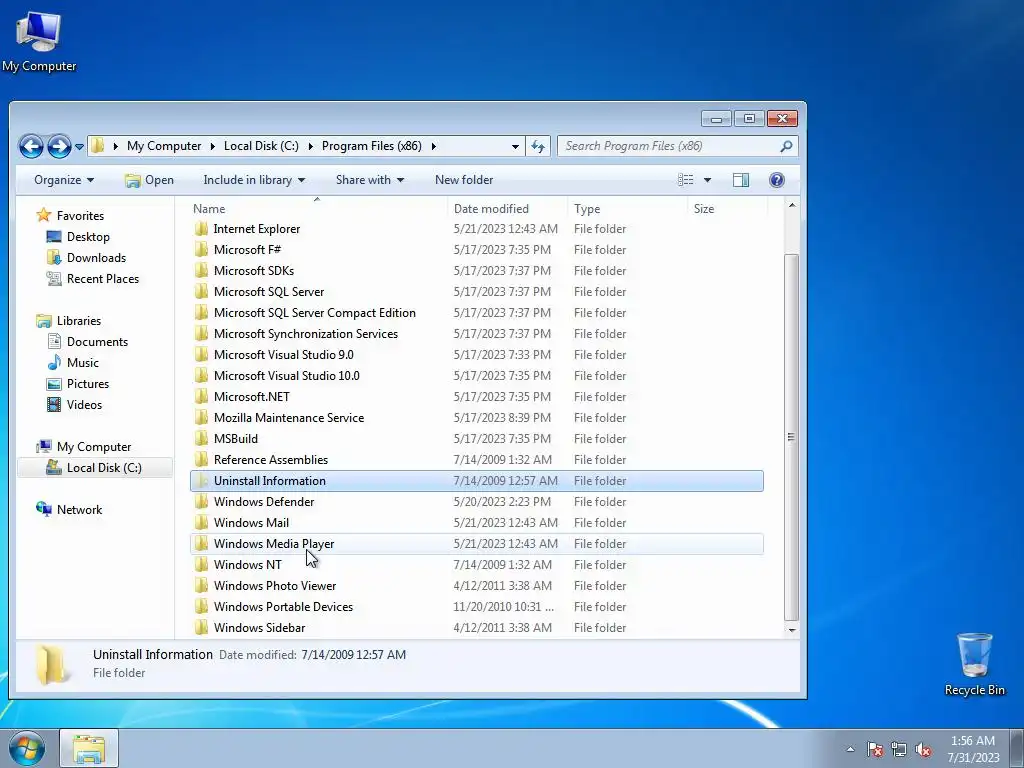Viewport: 1024px width, 768px height.
Task: Select the Windows Portable Devices folder
Action: [x=283, y=607]
